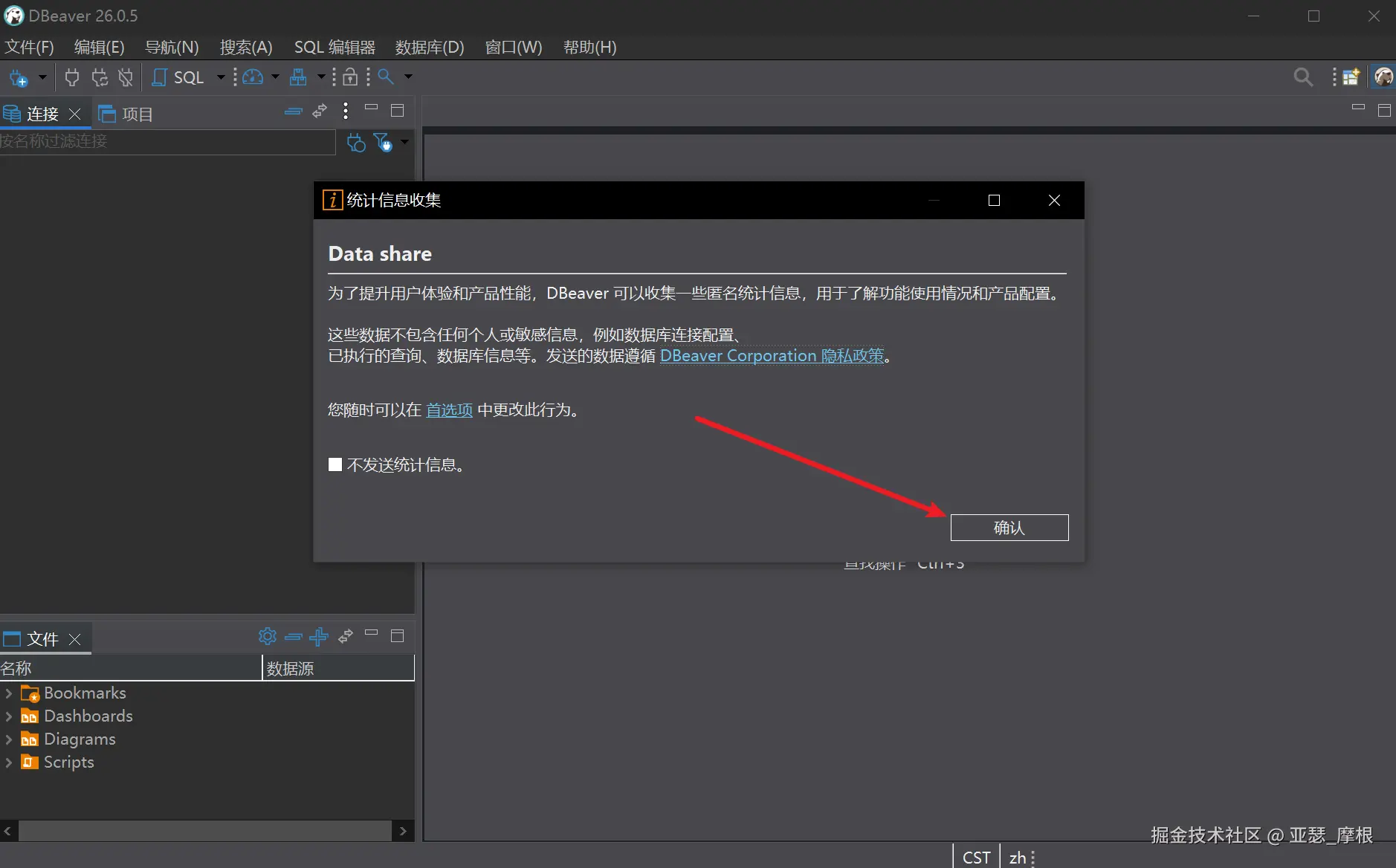Click the Disconnect crossed-plug icon
Screen dimensions: 1396x868
126,77
